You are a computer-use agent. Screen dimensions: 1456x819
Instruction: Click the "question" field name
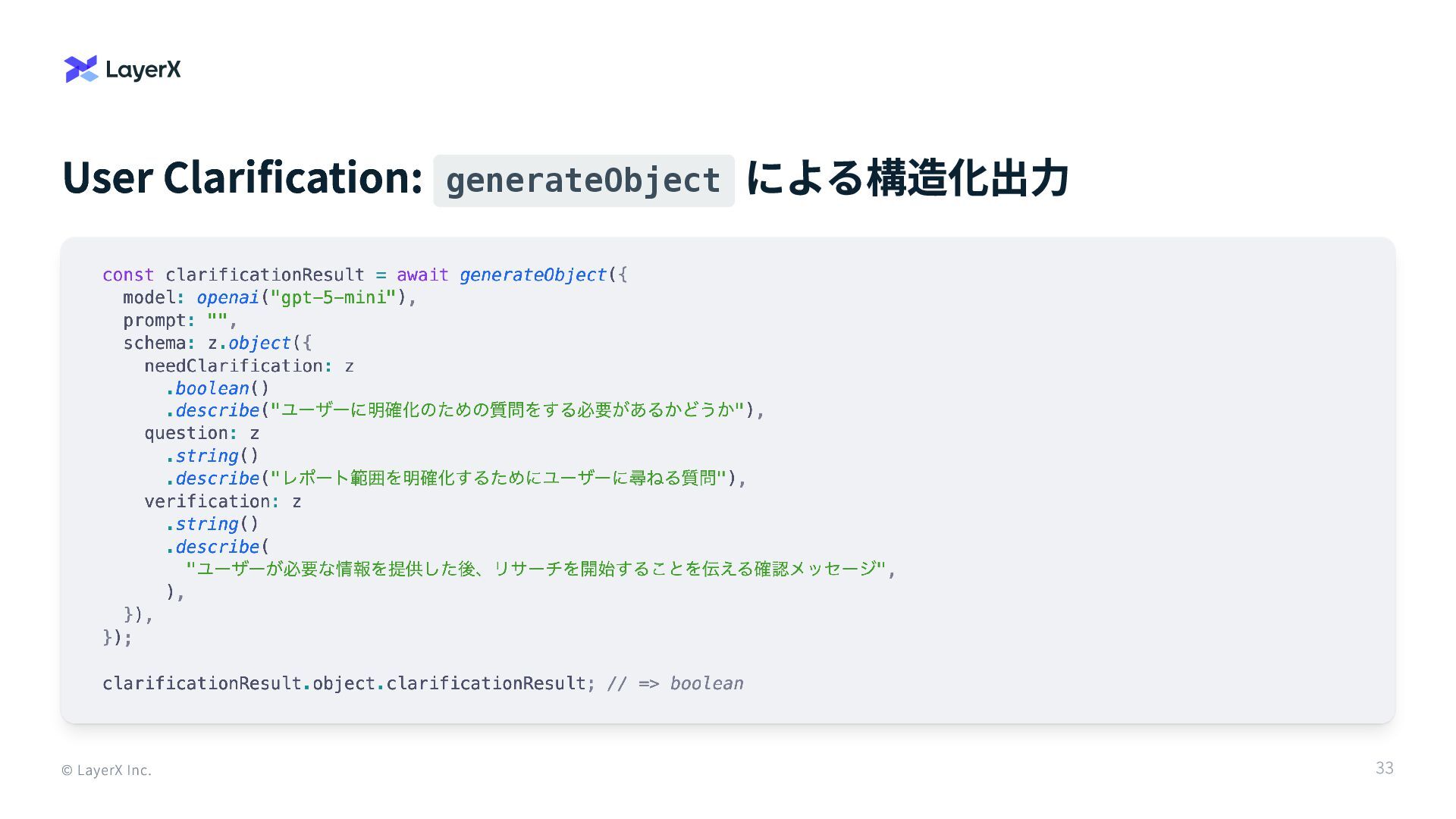point(186,433)
